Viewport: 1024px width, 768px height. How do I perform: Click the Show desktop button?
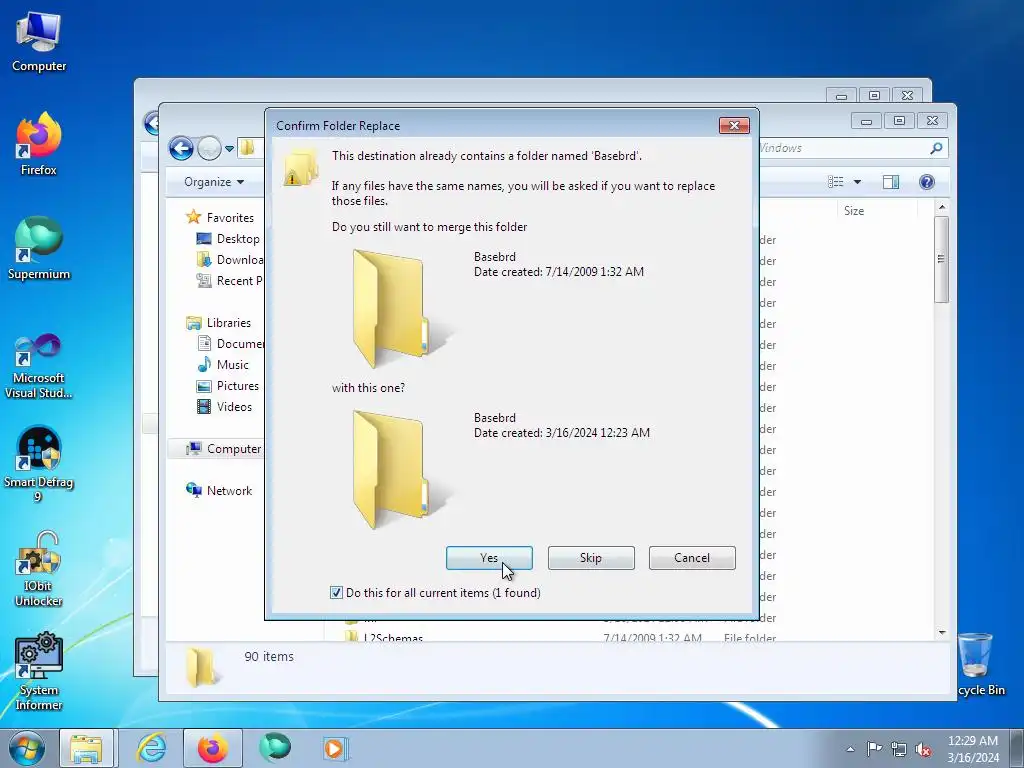[1017, 748]
